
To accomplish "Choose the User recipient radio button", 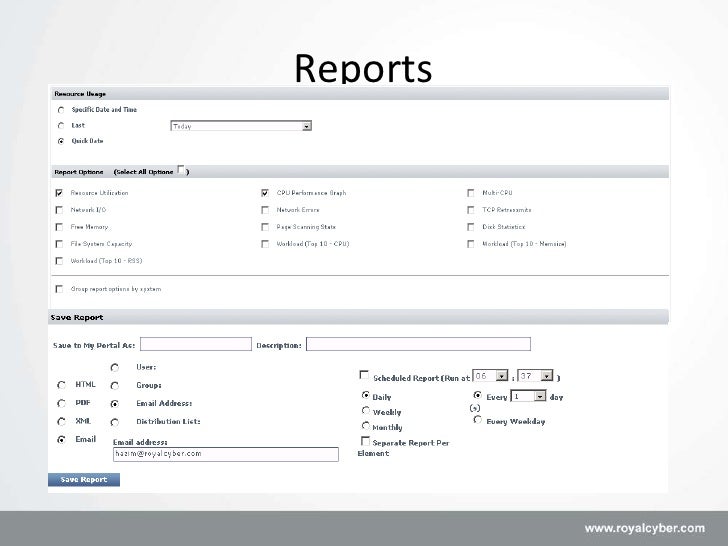I will 115,368.
